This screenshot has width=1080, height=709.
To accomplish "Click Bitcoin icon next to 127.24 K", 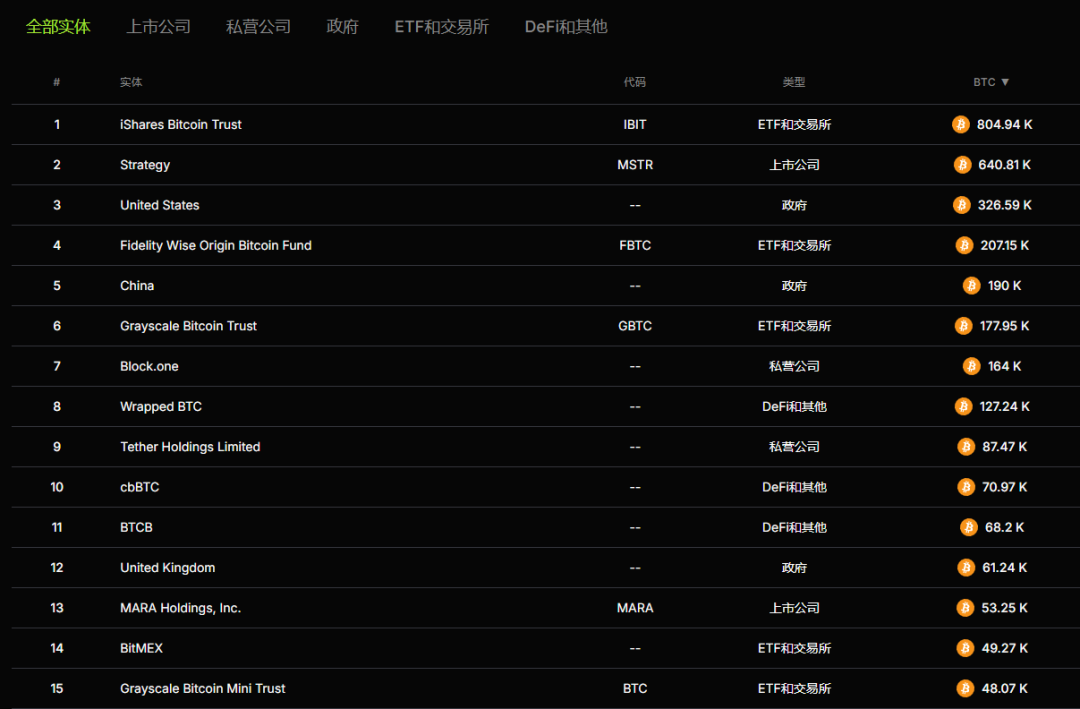I will click(964, 407).
